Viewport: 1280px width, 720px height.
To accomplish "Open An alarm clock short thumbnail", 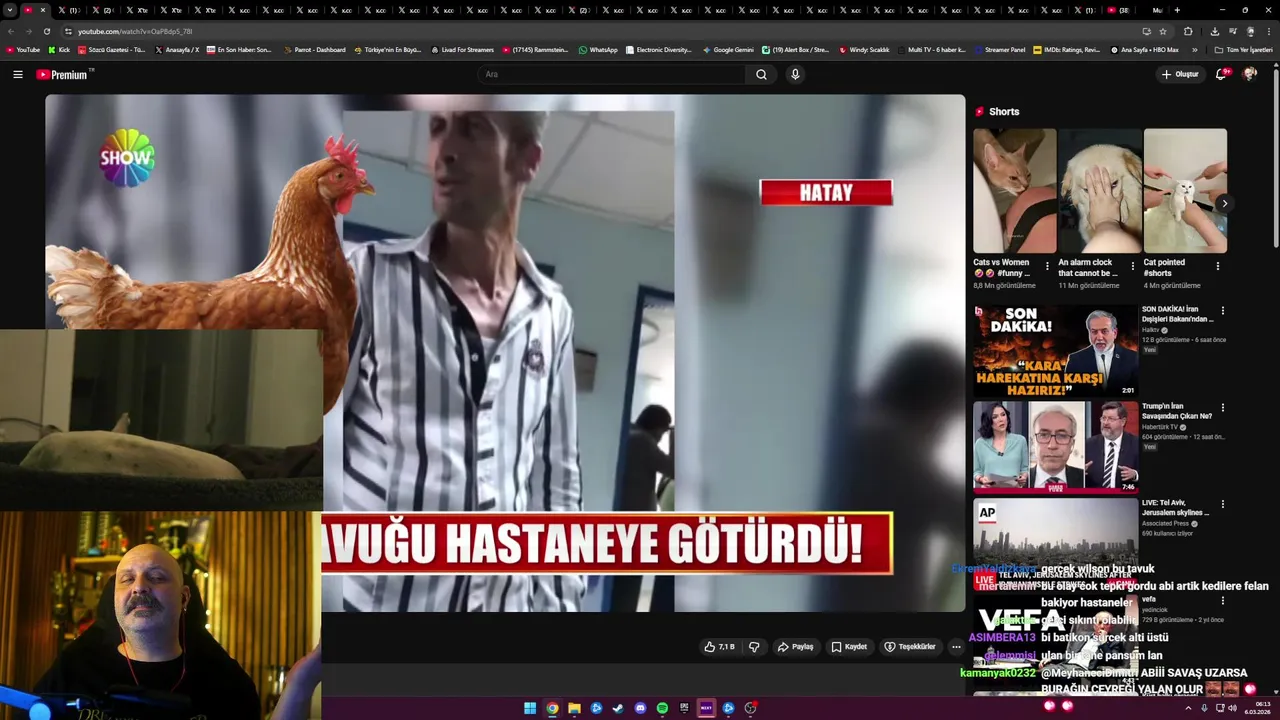I will click(1100, 191).
